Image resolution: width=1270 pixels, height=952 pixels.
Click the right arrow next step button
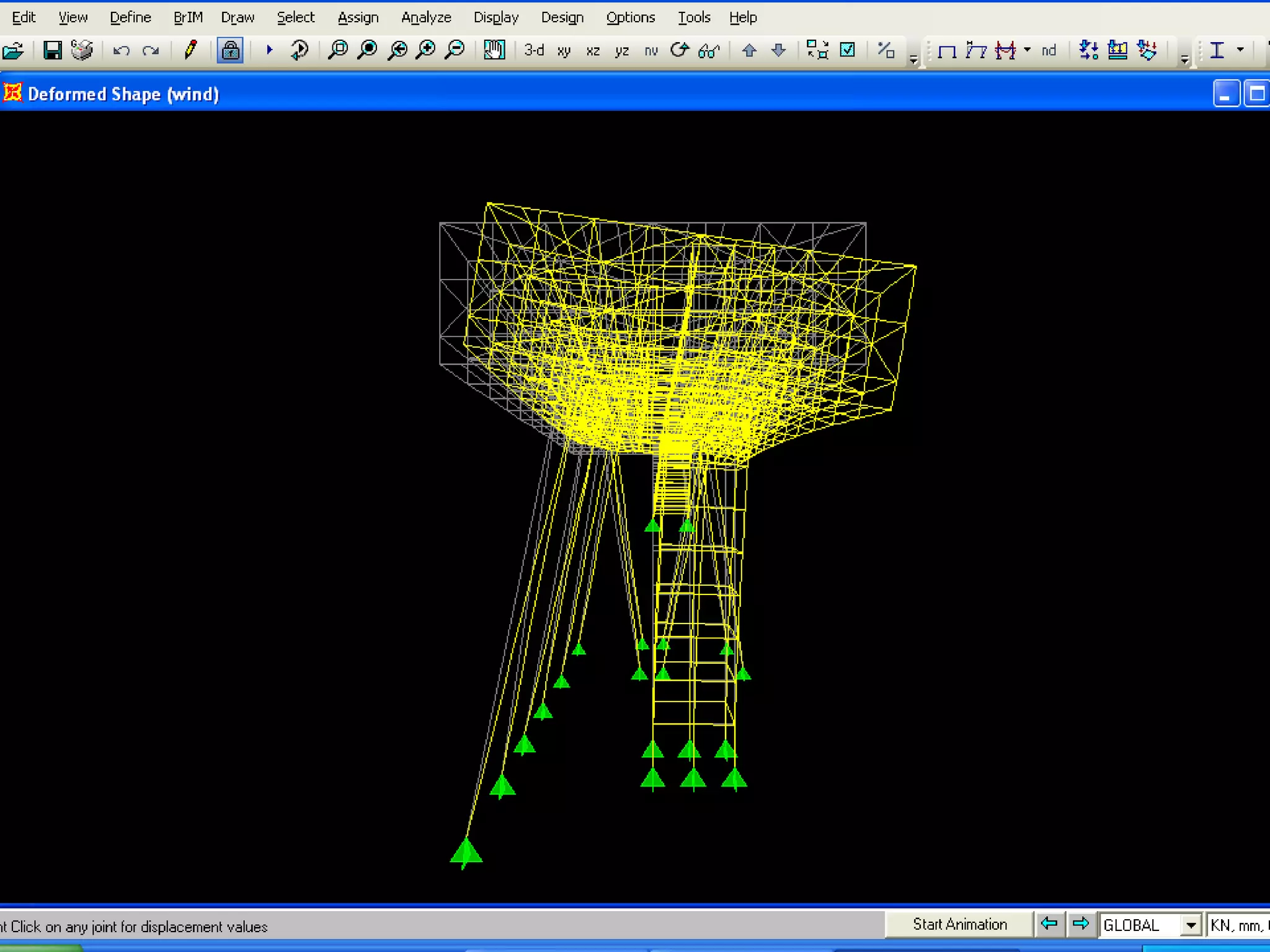(x=1080, y=924)
